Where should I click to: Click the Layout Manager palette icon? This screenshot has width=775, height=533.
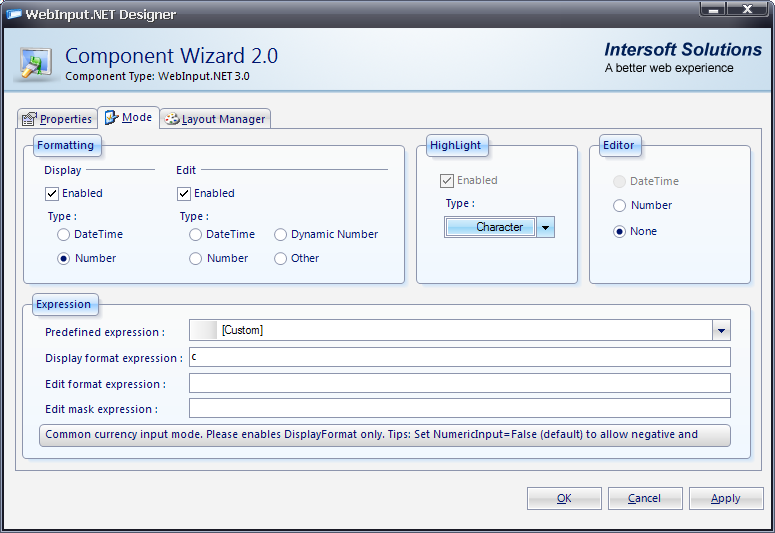pos(171,119)
